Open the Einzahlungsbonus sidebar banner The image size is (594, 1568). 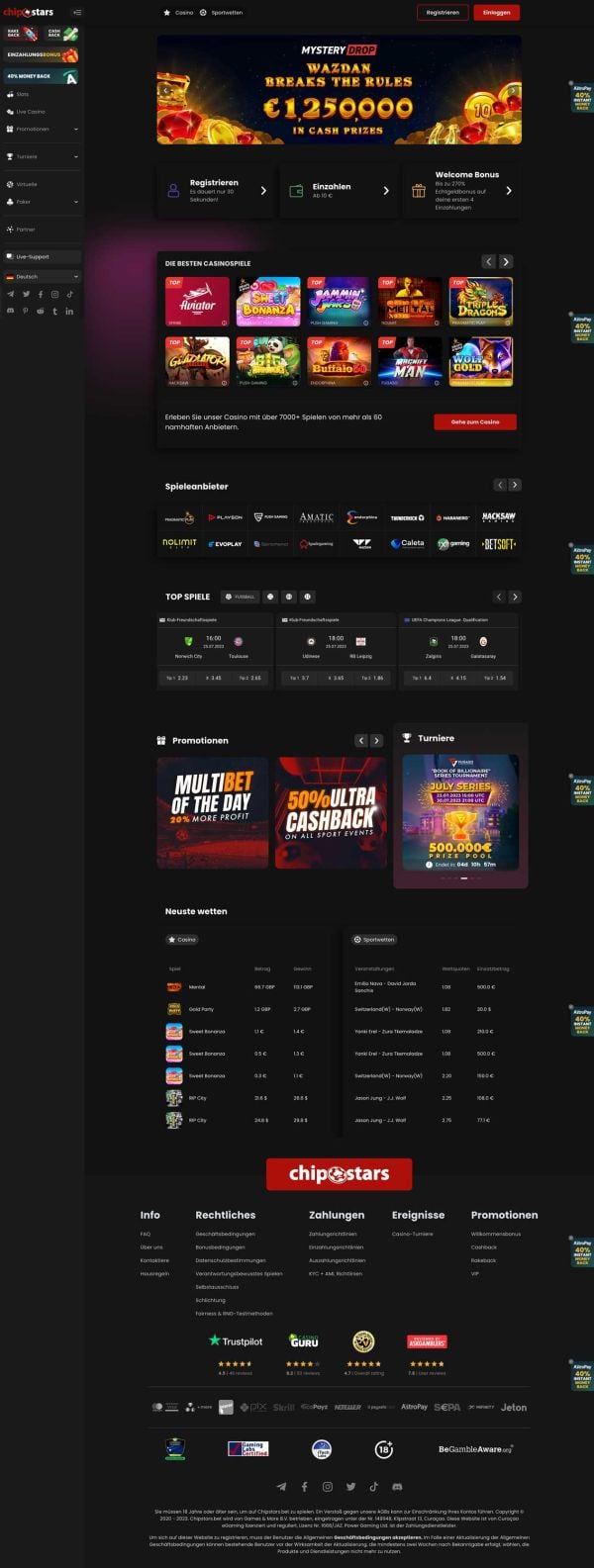(x=42, y=55)
